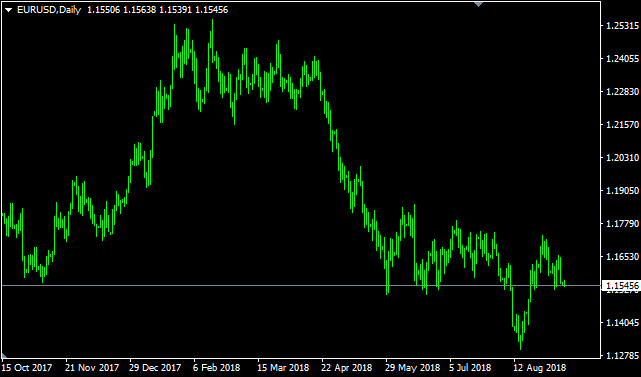641x377 pixels.
Task: Click the chart shift marker triangle at top
Action: [x=478, y=4]
